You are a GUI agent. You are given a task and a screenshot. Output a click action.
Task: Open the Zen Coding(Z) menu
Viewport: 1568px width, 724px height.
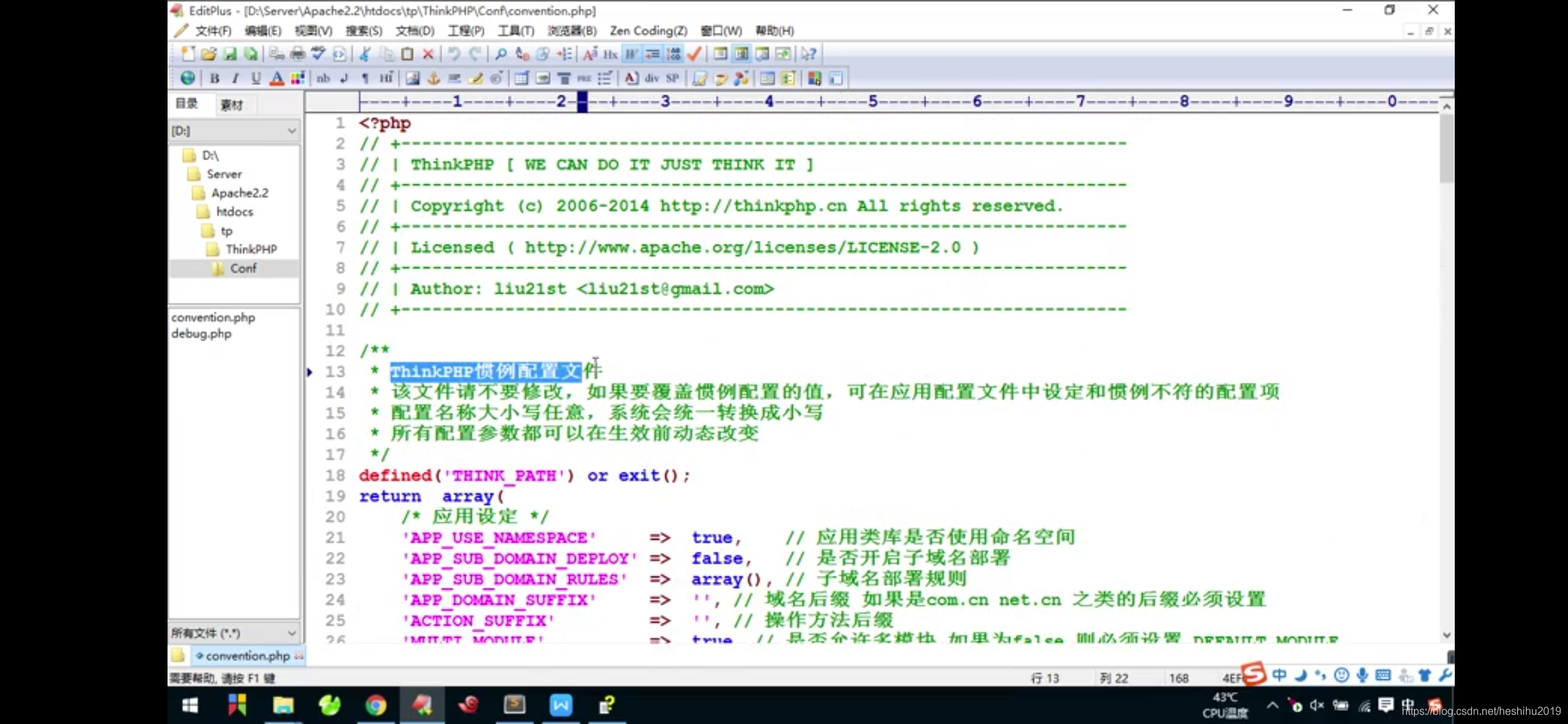pos(648,31)
